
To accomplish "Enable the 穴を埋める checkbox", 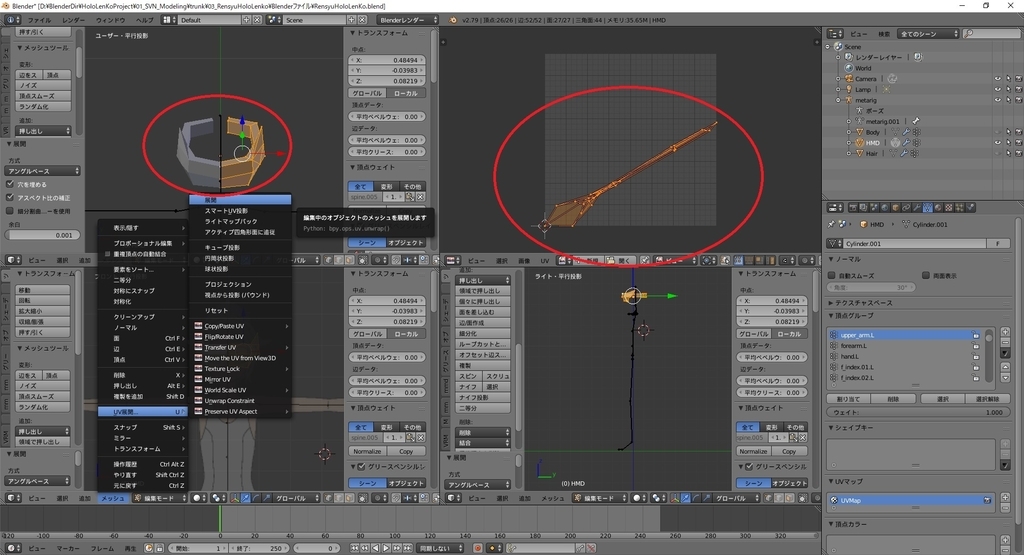I will pos(10,184).
